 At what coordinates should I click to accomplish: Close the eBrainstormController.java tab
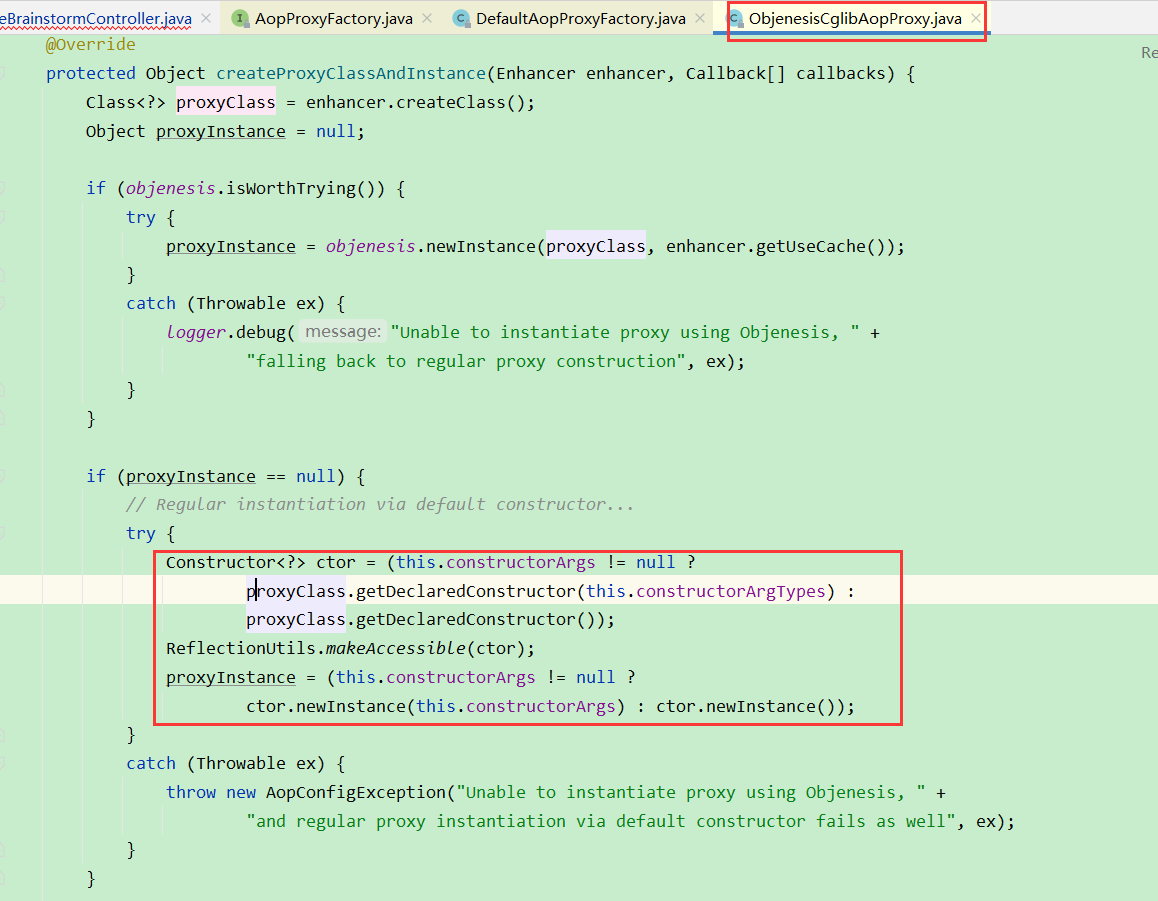click(206, 18)
